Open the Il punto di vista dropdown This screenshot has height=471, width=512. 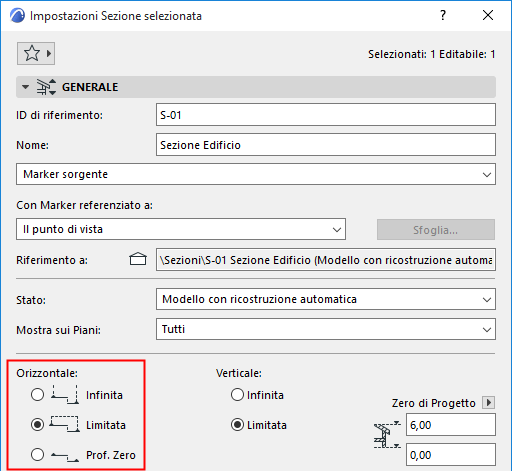tap(181, 229)
